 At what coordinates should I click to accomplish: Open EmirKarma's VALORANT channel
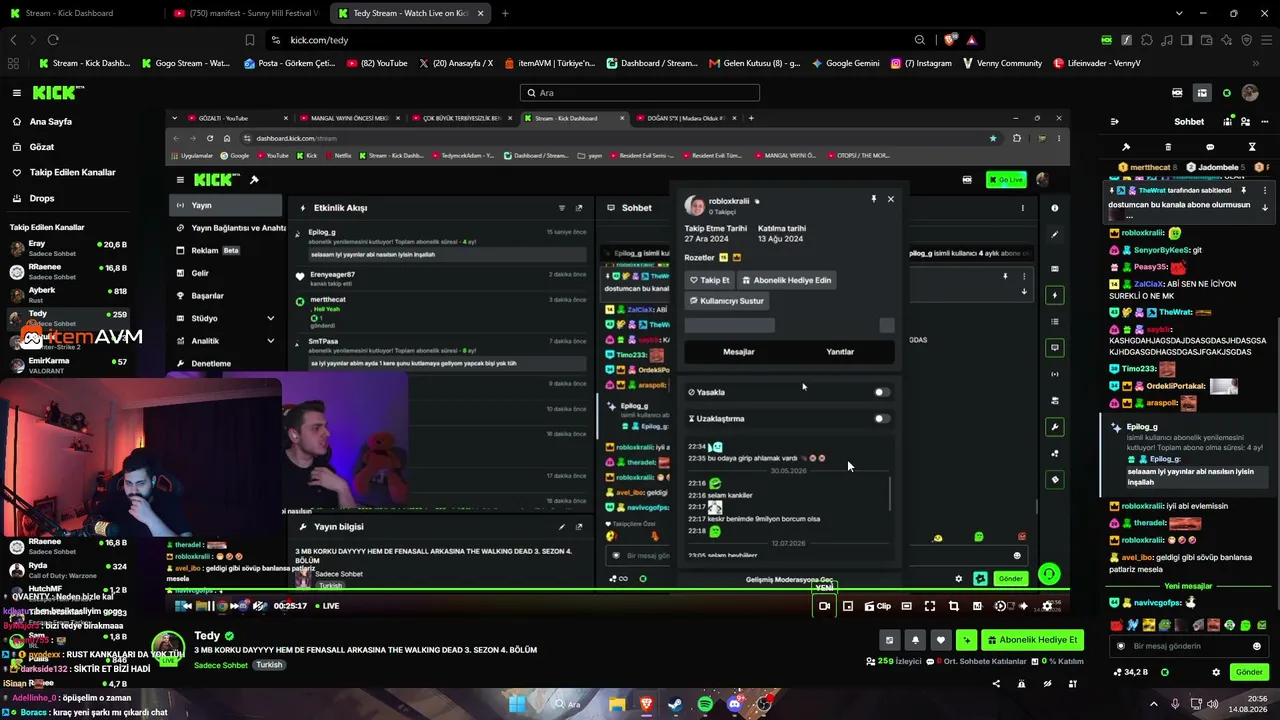click(68, 365)
